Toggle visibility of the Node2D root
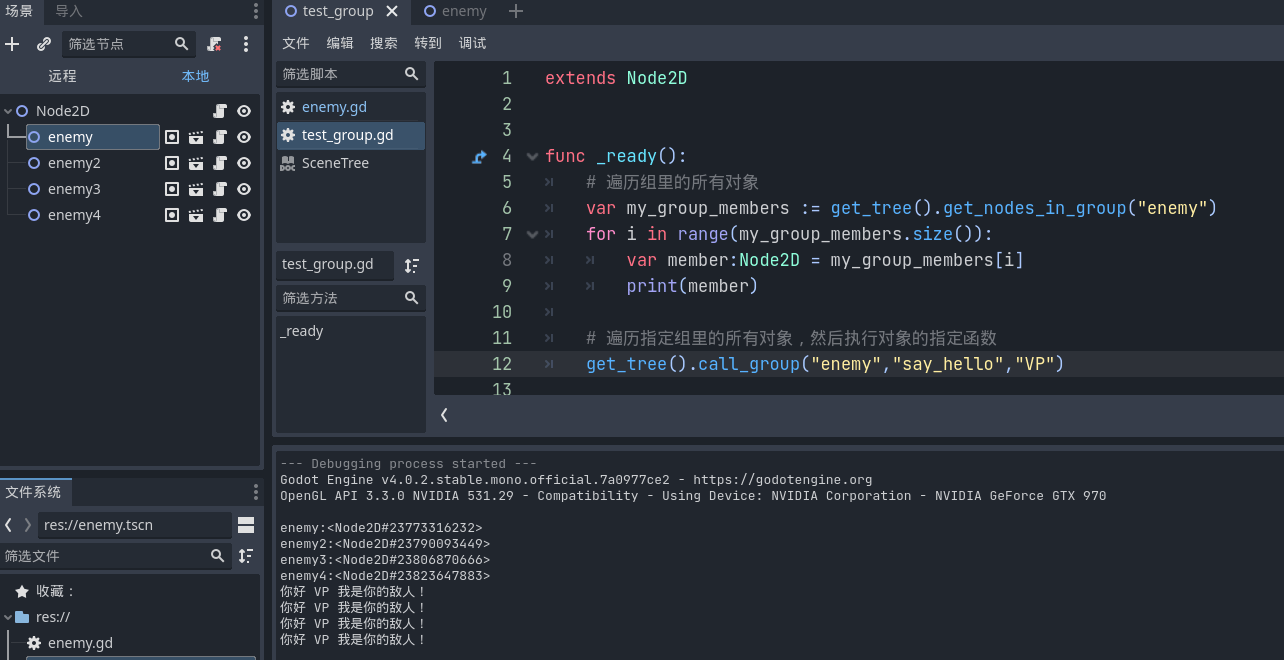The image size is (1284, 660). pyautogui.click(x=244, y=111)
